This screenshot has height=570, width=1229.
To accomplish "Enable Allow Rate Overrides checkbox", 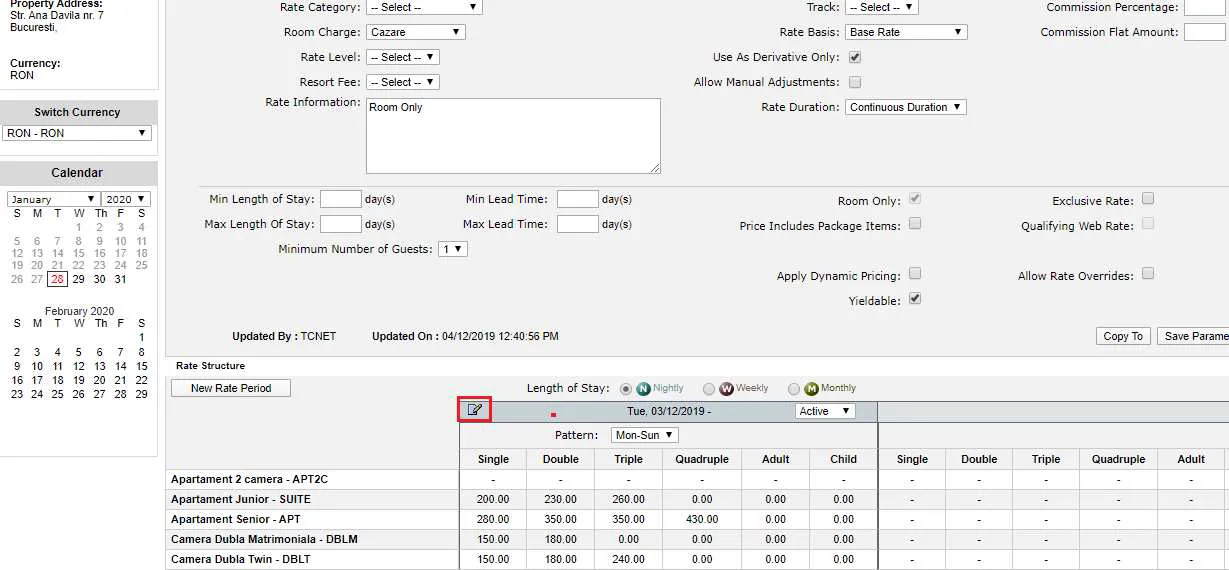I will point(1148,274).
